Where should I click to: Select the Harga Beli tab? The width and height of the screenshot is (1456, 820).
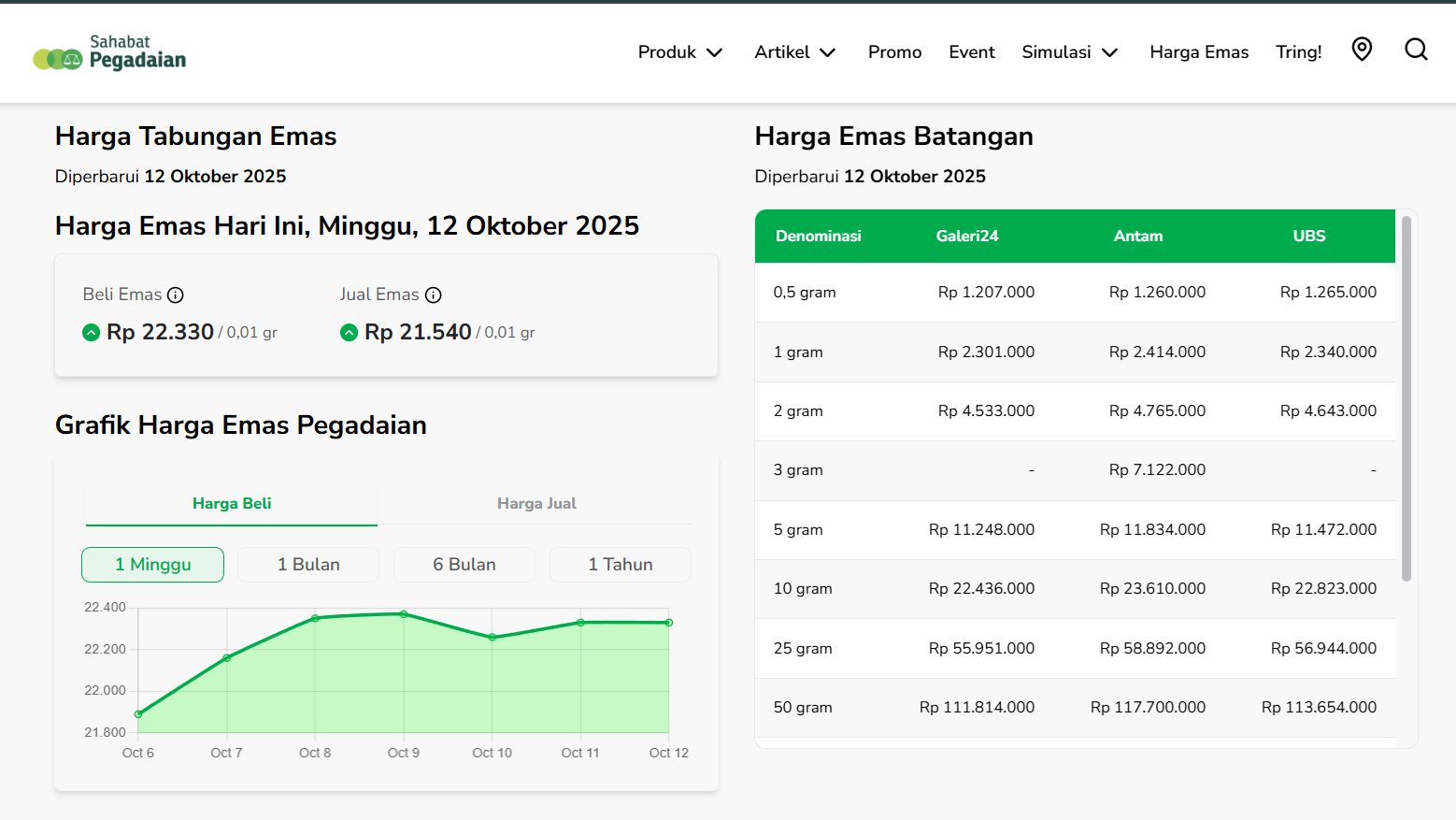click(x=232, y=504)
